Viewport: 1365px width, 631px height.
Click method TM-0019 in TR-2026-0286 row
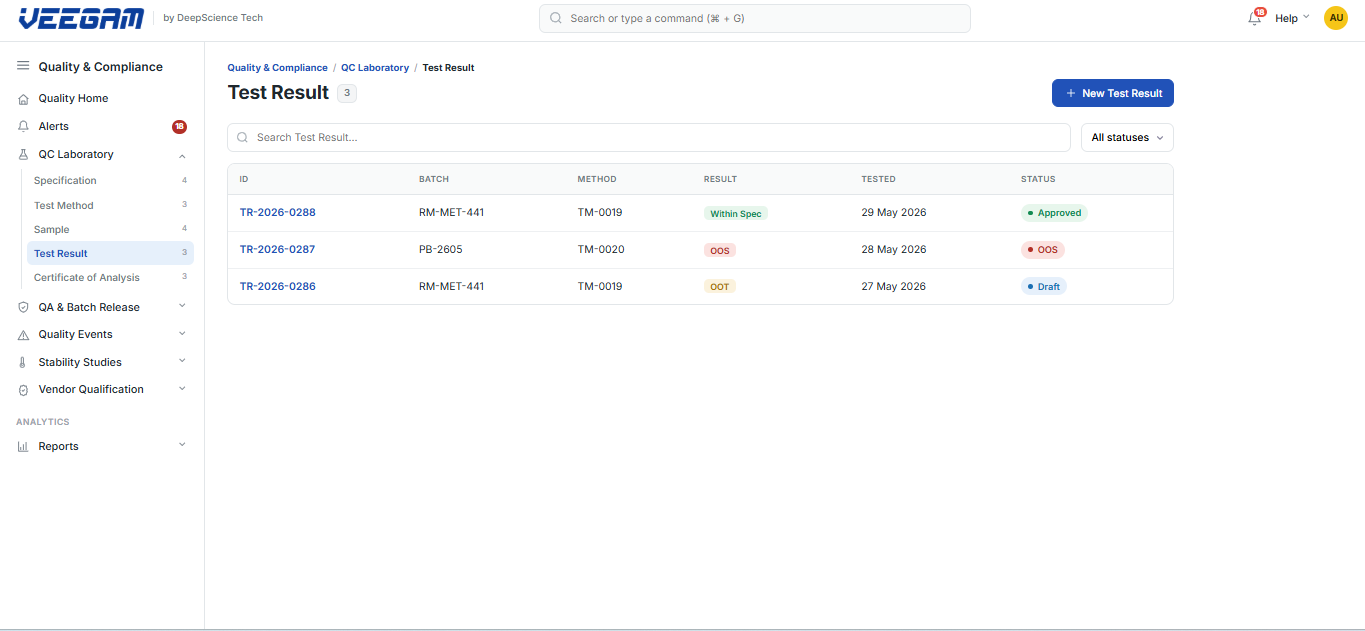coord(600,287)
